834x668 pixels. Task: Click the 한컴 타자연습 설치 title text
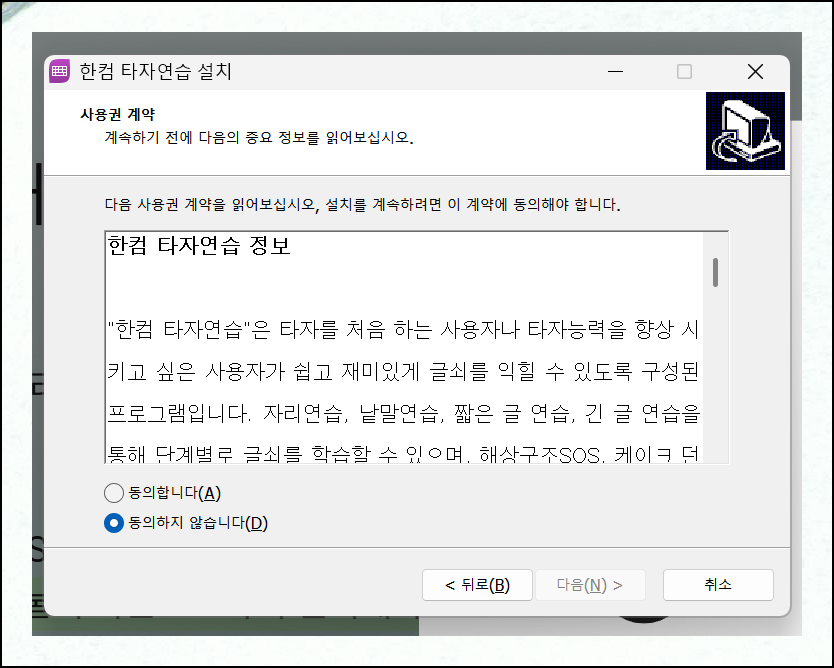pos(156,71)
